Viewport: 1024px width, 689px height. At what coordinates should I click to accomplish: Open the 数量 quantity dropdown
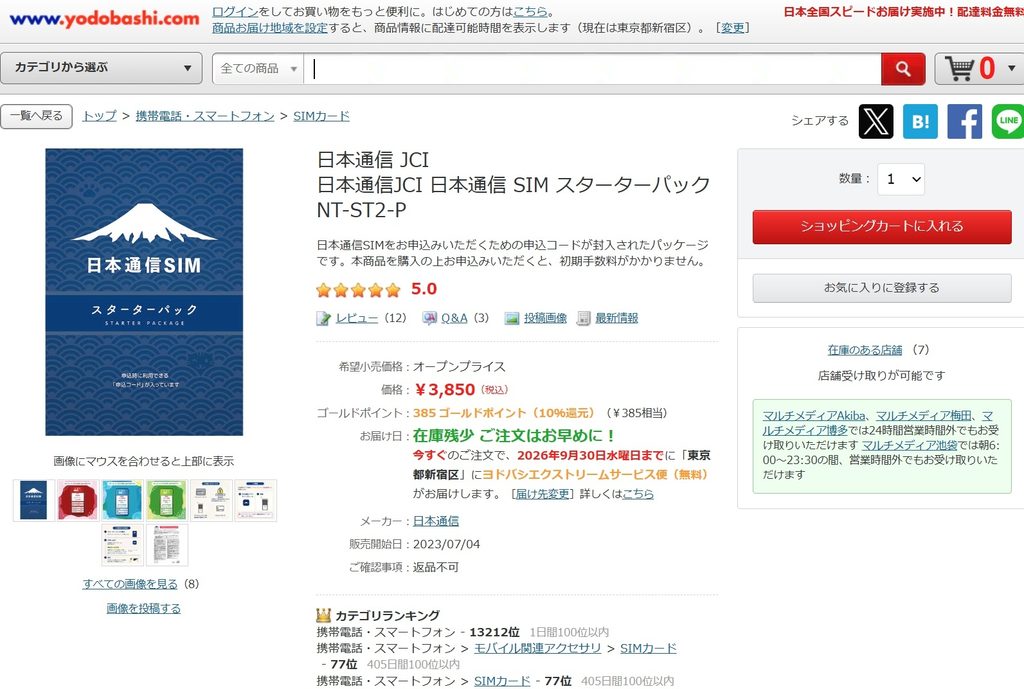coord(901,179)
